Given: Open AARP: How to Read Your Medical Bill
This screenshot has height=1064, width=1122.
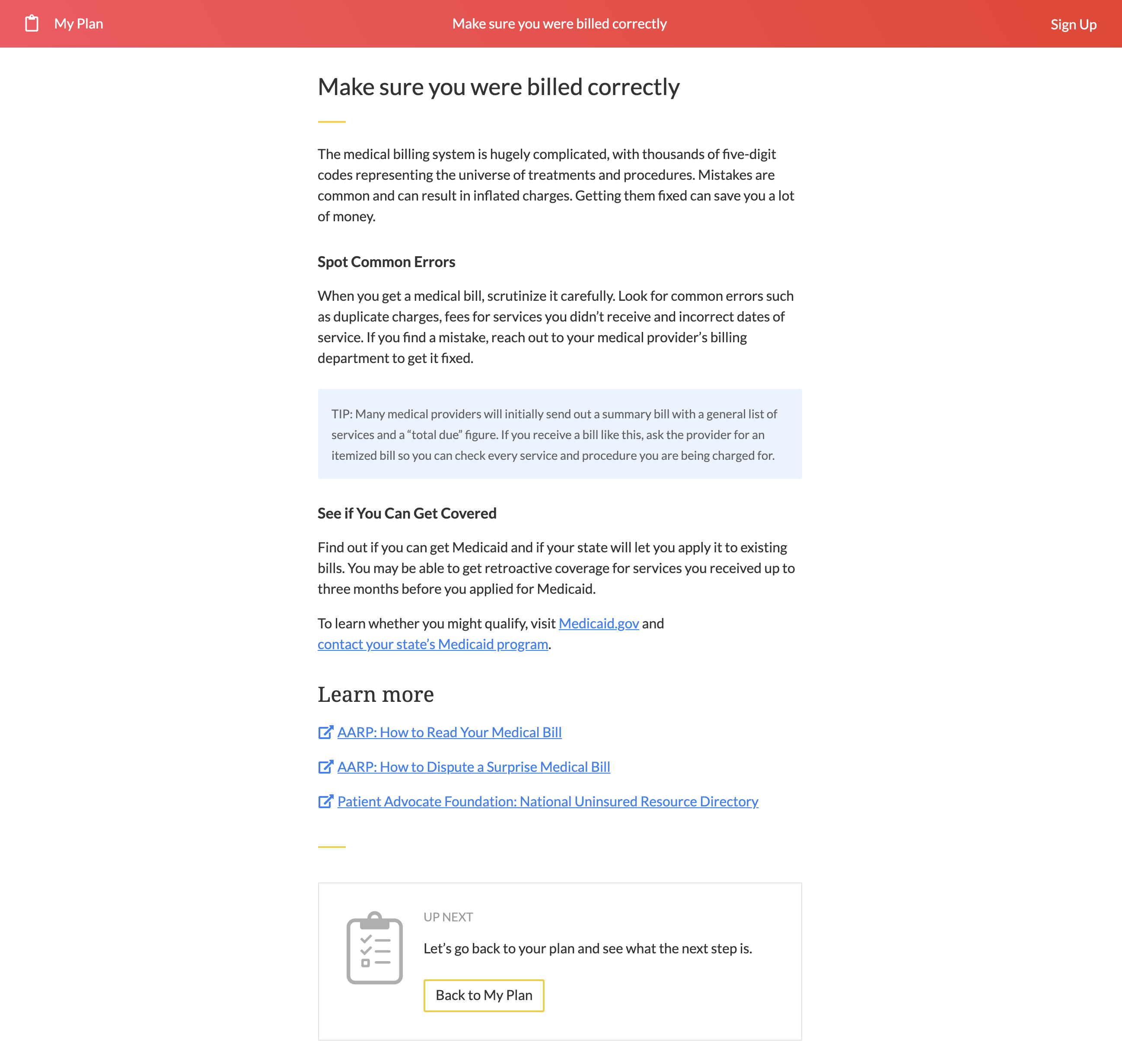Looking at the screenshot, I should (x=449, y=732).
